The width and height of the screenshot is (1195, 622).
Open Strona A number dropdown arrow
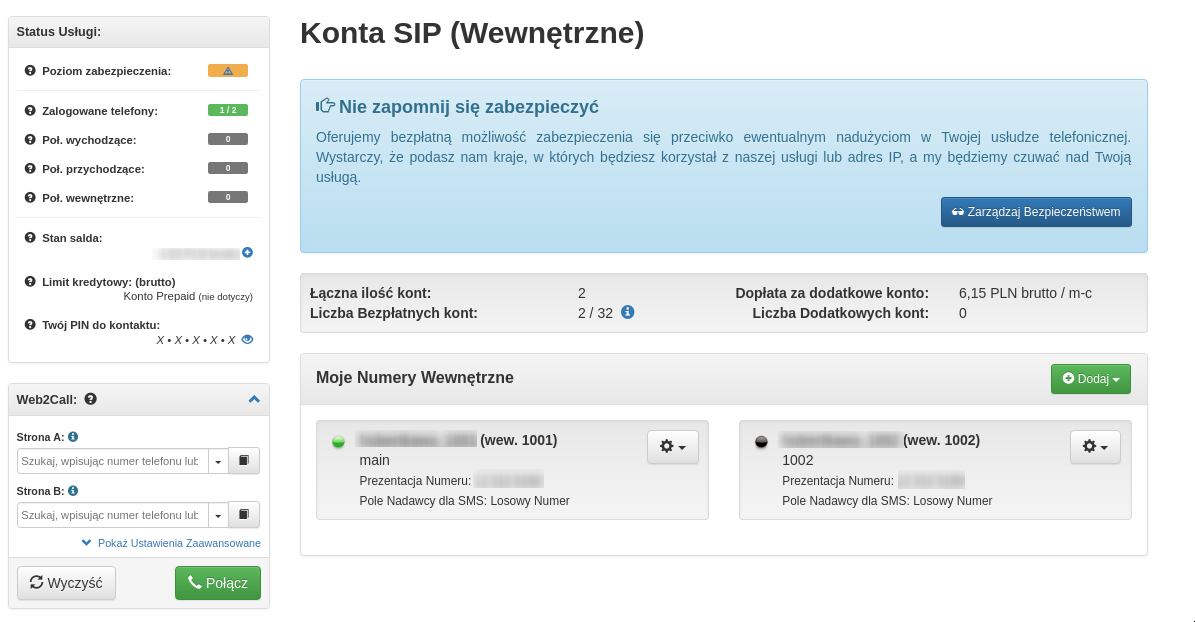[218, 461]
